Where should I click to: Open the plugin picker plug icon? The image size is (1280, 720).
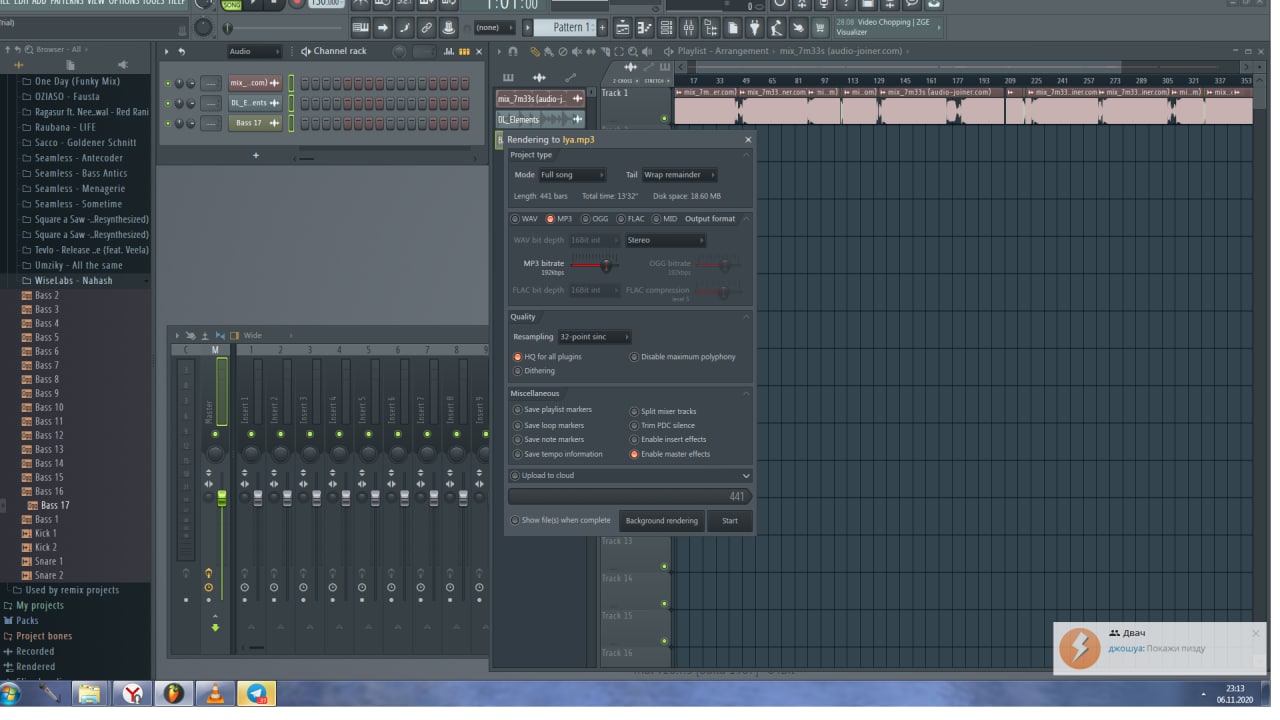pyautogui.click(x=754, y=27)
